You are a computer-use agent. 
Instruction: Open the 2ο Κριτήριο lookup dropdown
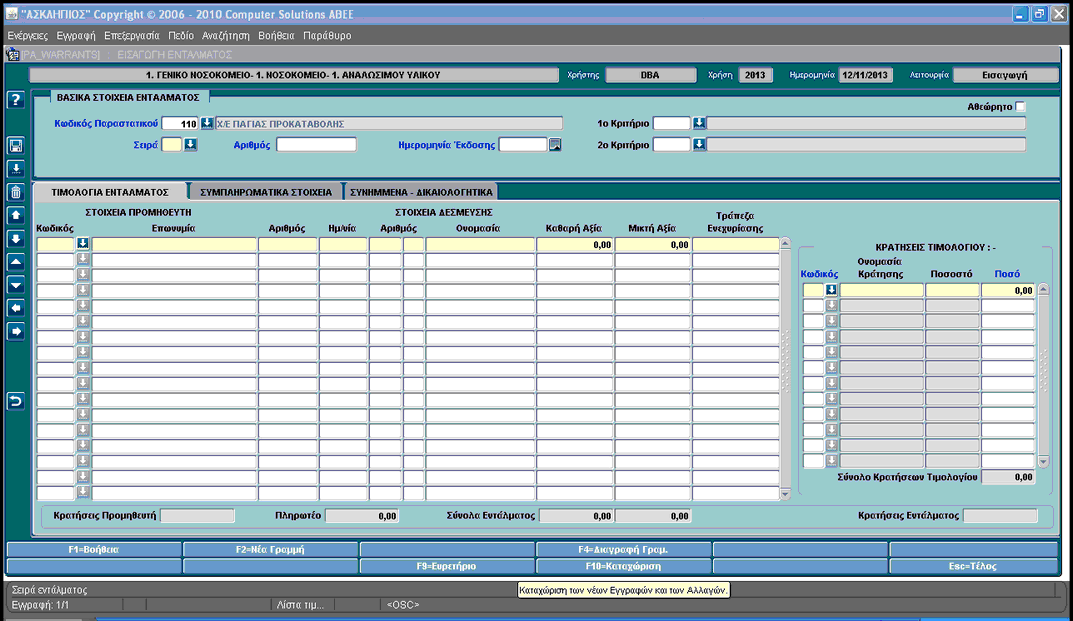(x=699, y=144)
